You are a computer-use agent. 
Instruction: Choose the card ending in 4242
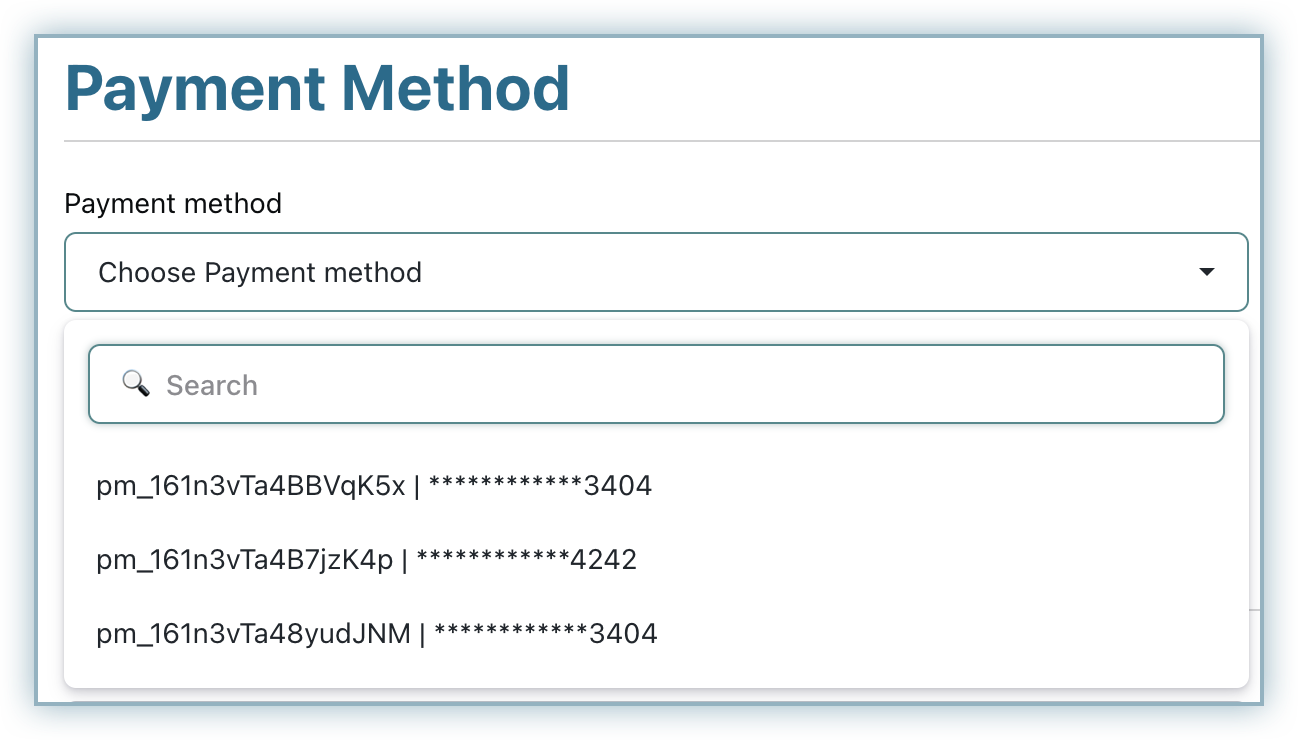click(366, 560)
